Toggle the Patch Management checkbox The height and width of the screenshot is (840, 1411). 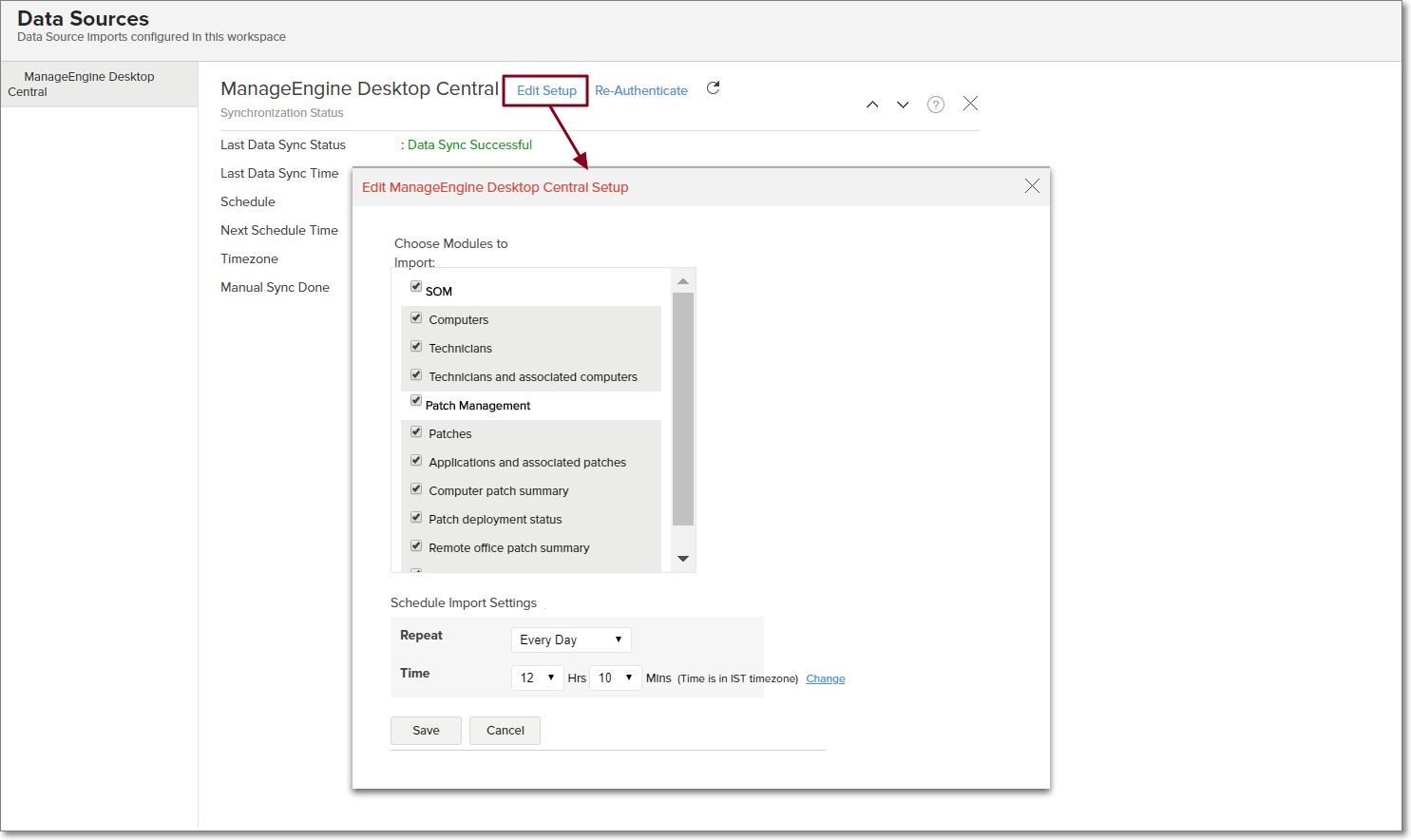tap(416, 400)
